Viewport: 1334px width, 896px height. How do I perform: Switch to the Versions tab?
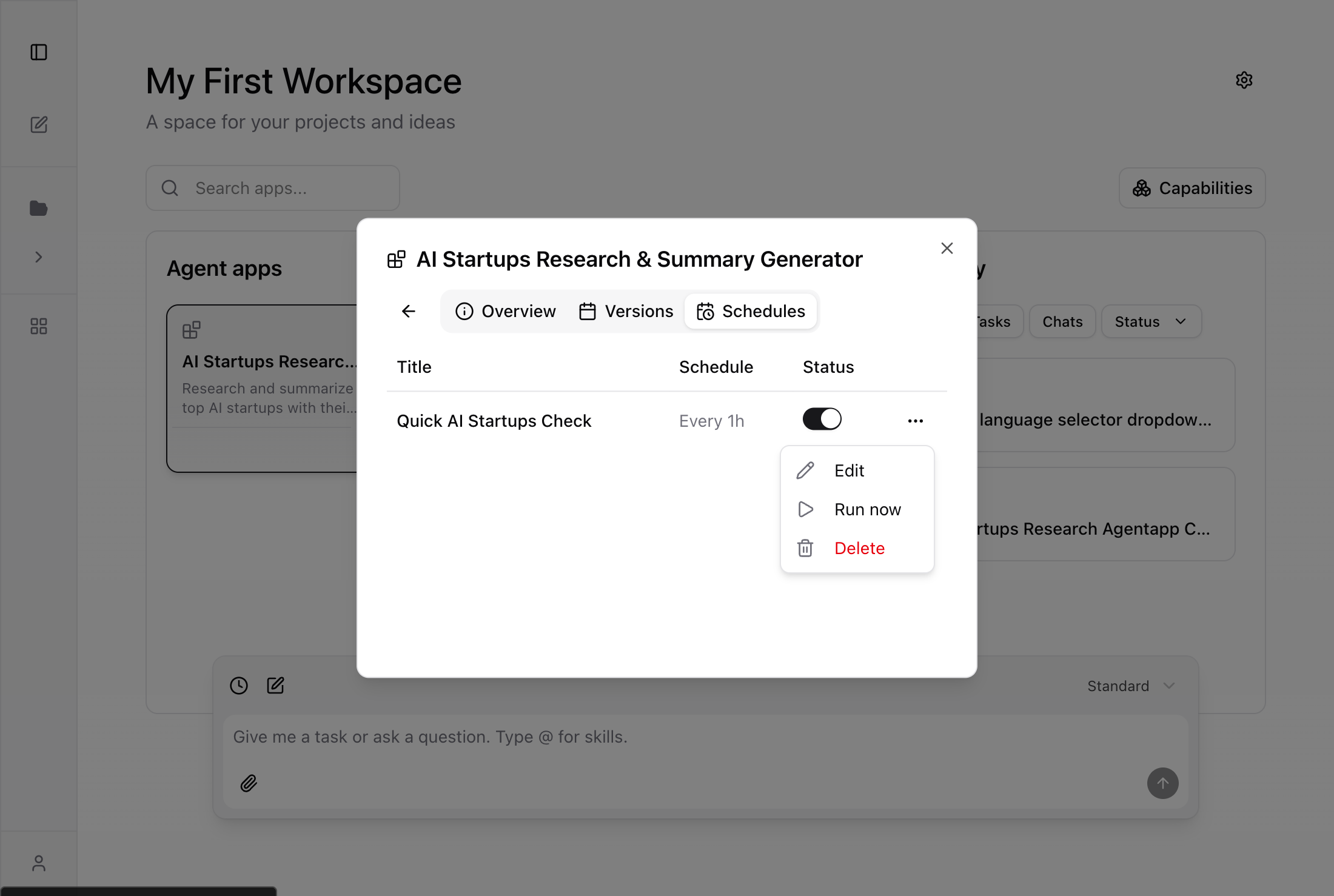626,311
